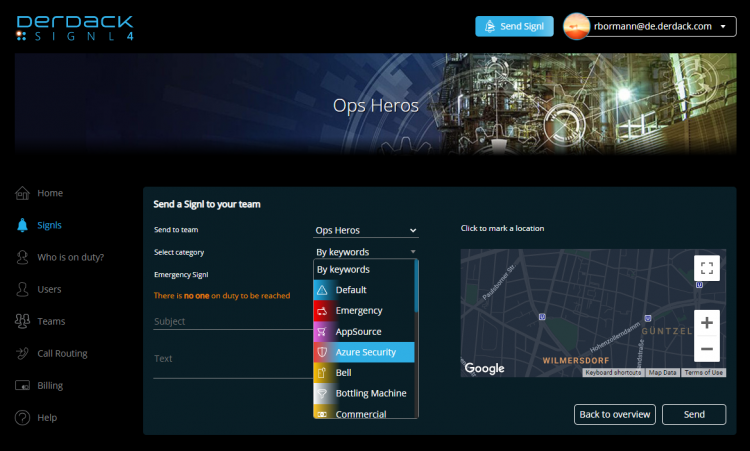Collapse the Select category dropdown

pos(366,252)
